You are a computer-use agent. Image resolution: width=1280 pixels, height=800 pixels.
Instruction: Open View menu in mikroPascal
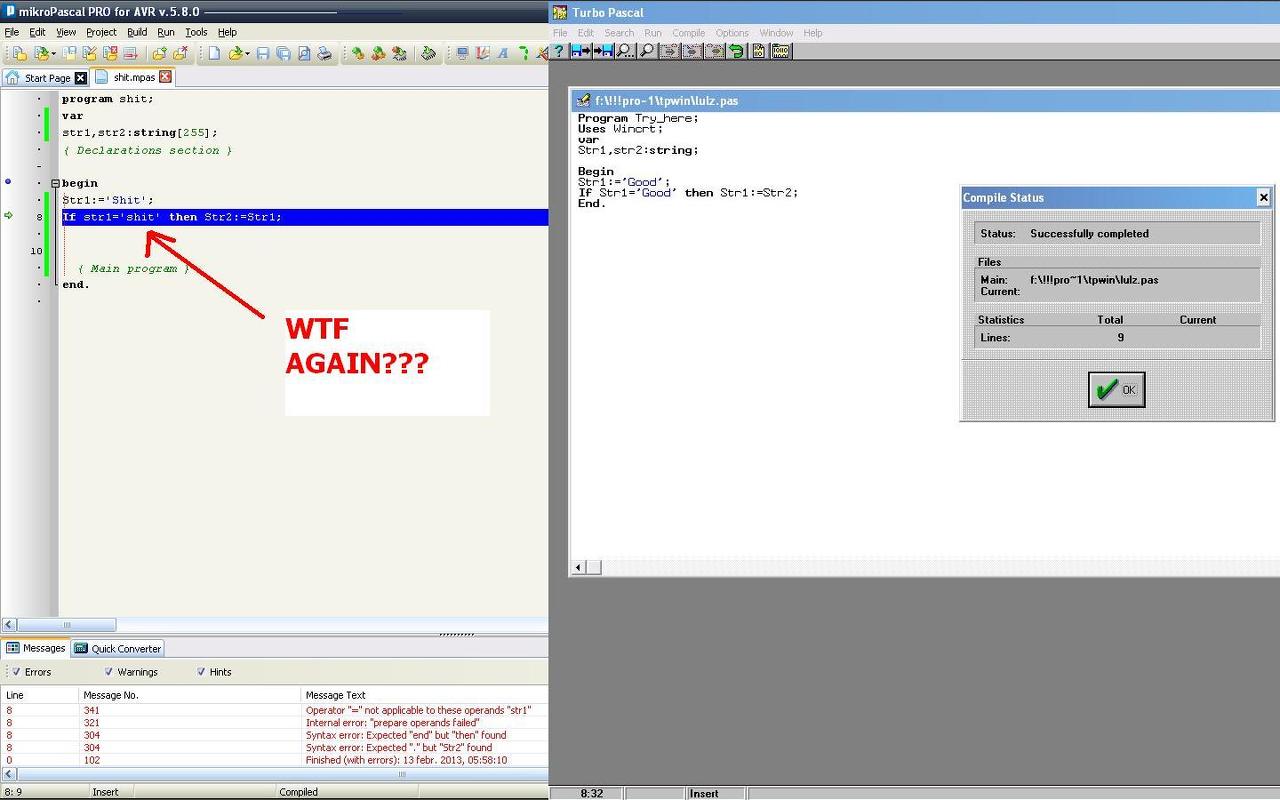pos(66,32)
